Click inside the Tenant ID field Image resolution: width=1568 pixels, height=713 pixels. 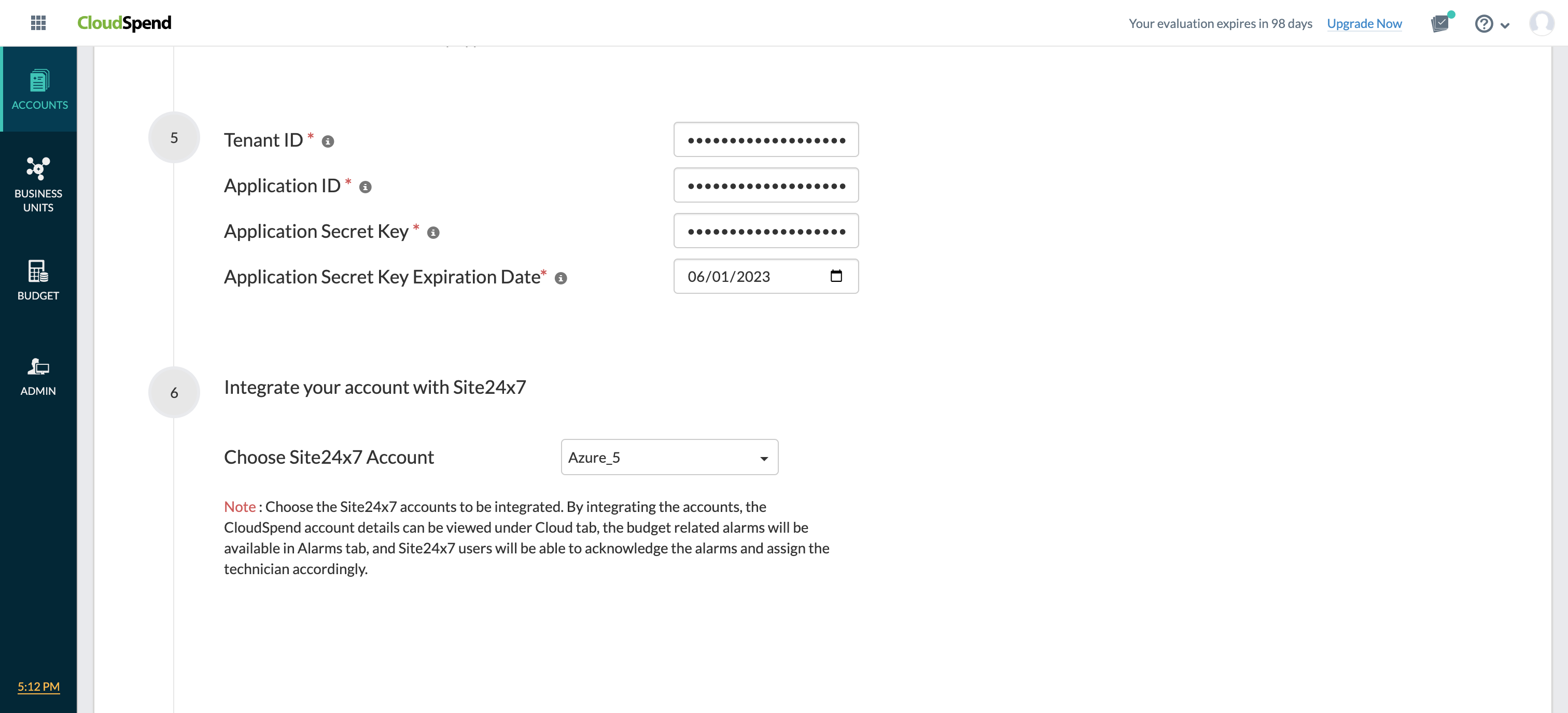click(766, 139)
